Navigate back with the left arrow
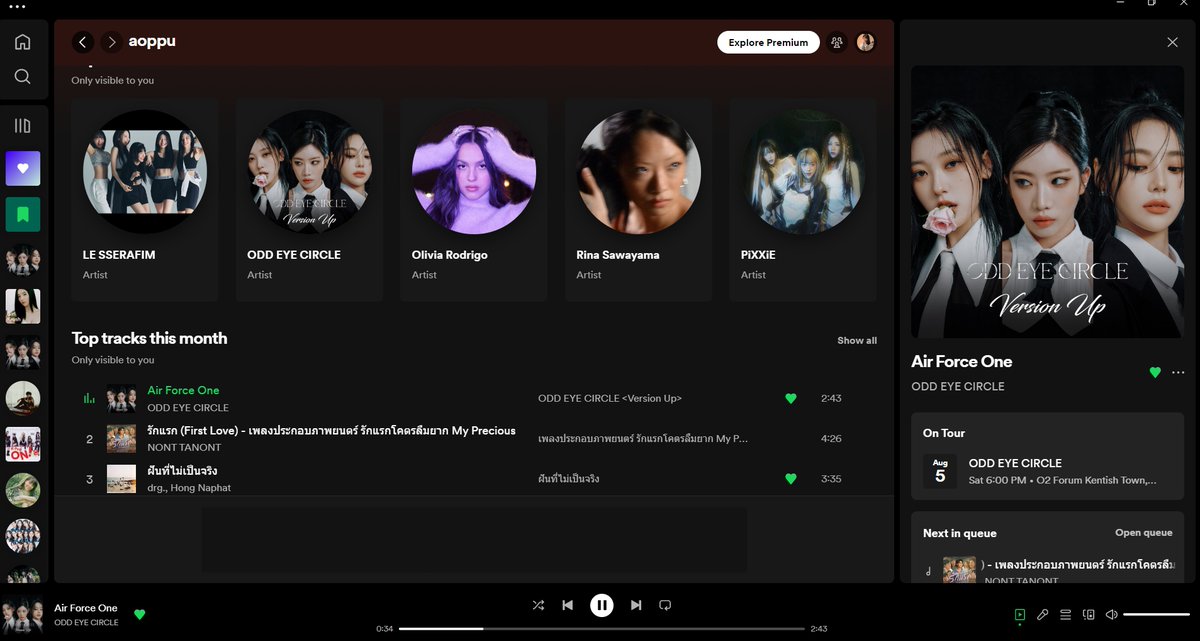 83,42
